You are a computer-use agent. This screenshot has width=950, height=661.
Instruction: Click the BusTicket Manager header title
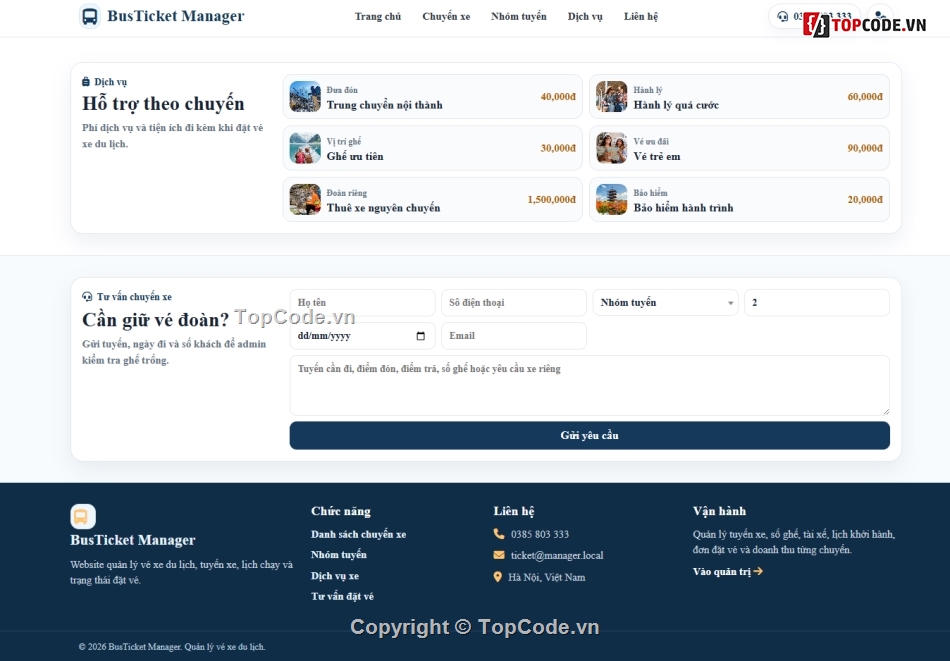[176, 16]
